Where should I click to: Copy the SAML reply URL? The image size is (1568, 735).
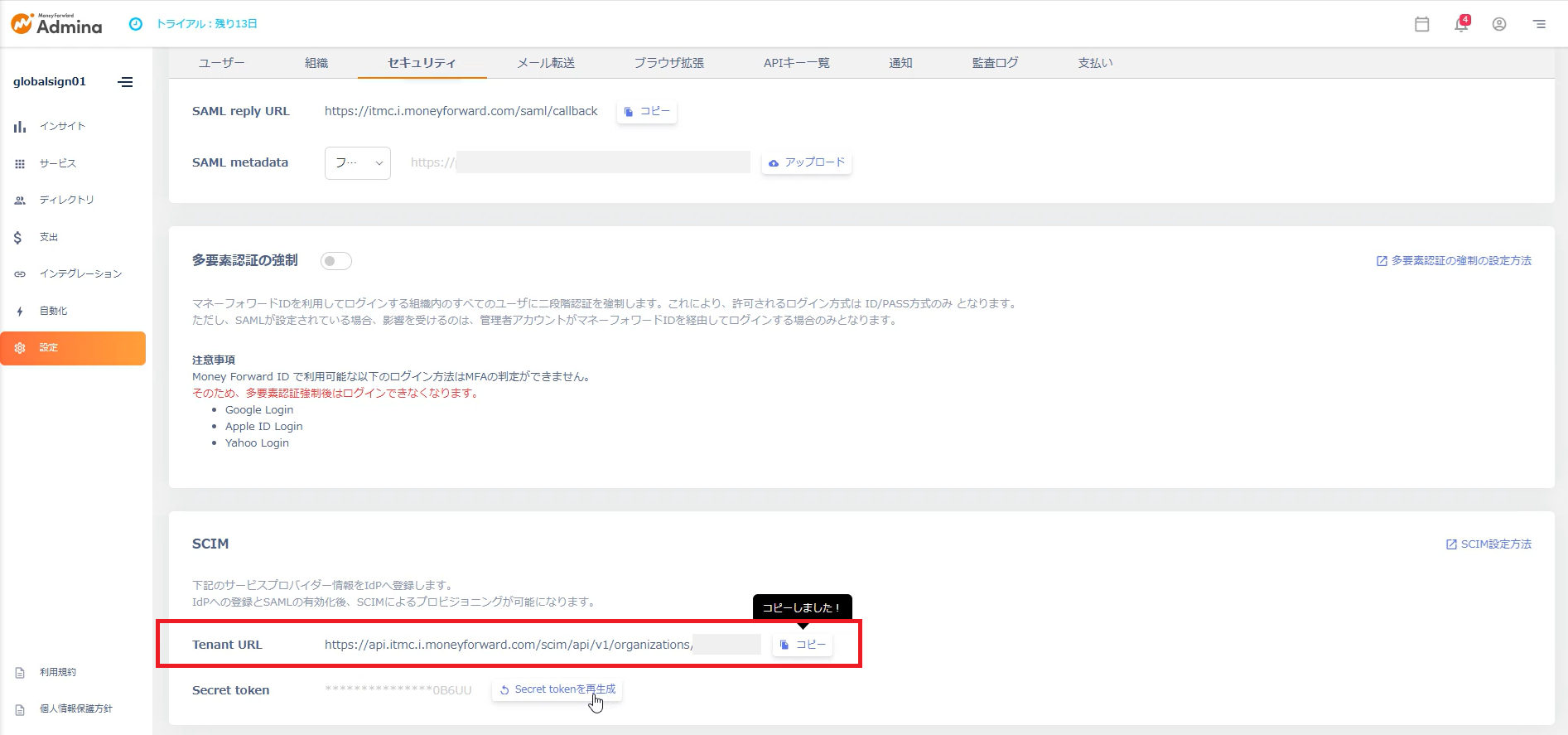coord(647,111)
